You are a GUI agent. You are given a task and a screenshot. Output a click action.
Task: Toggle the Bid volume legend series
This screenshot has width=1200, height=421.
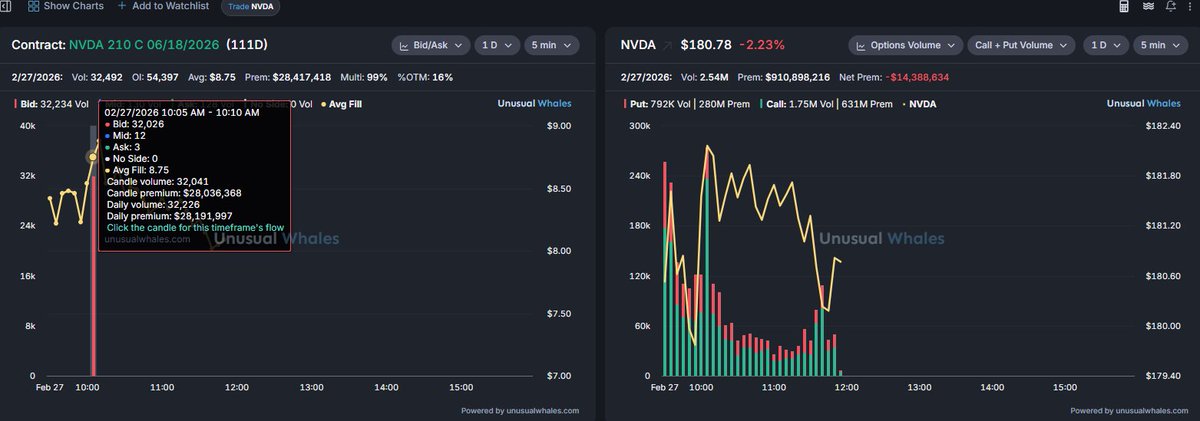click(53, 103)
